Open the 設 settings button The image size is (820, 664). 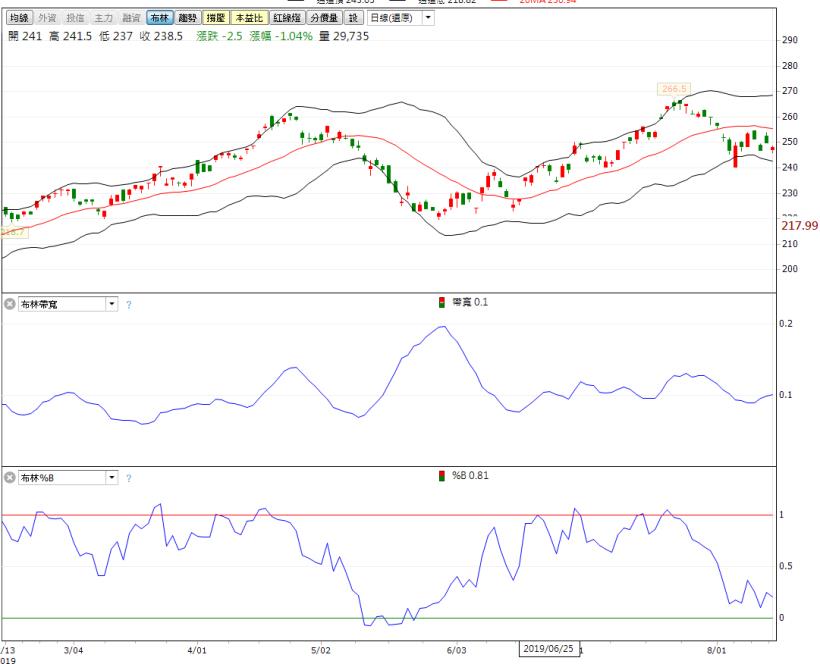click(x=354, y=18)
